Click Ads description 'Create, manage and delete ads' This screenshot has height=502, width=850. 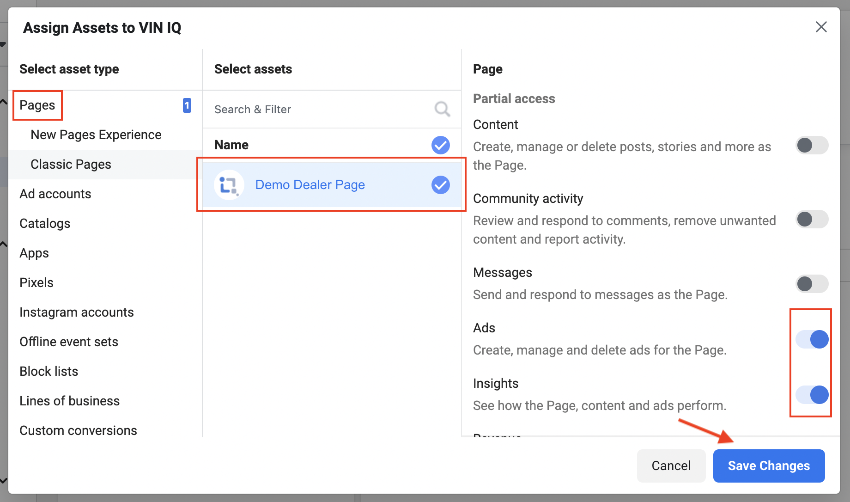click(600, 350)
